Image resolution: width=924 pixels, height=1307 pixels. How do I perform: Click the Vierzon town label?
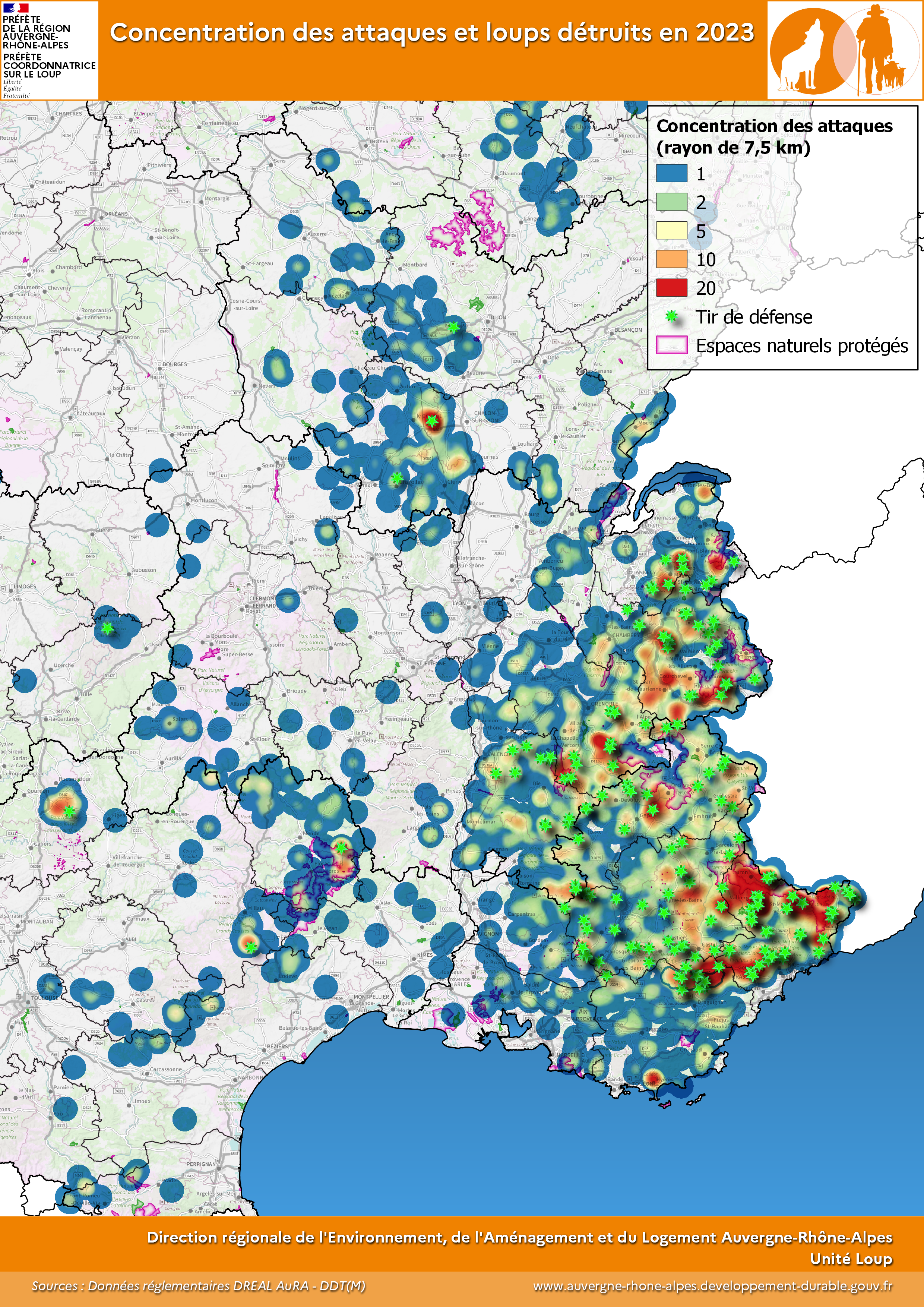(x=130, y=337)
